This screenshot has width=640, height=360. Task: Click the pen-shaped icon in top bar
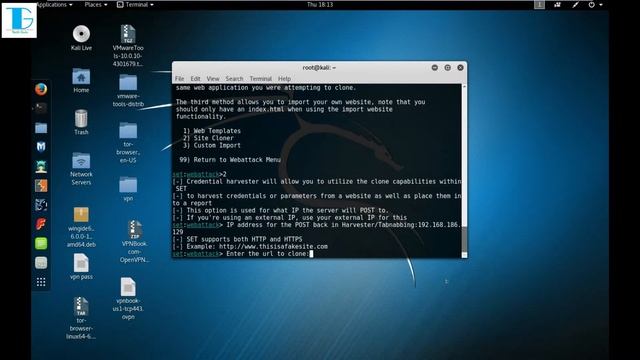tap(575, 4)
